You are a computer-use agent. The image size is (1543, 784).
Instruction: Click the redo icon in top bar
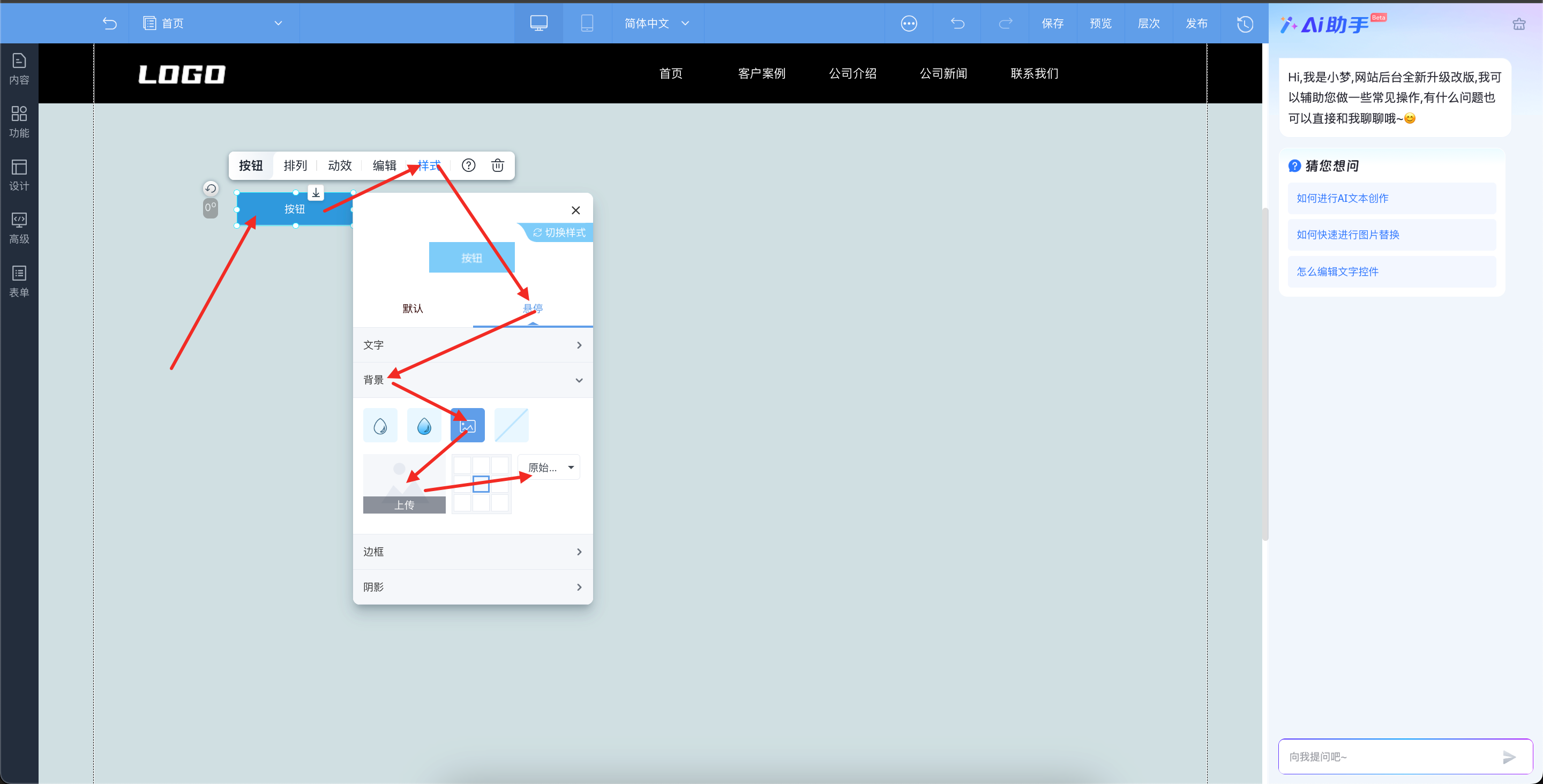click(1005, 24)
